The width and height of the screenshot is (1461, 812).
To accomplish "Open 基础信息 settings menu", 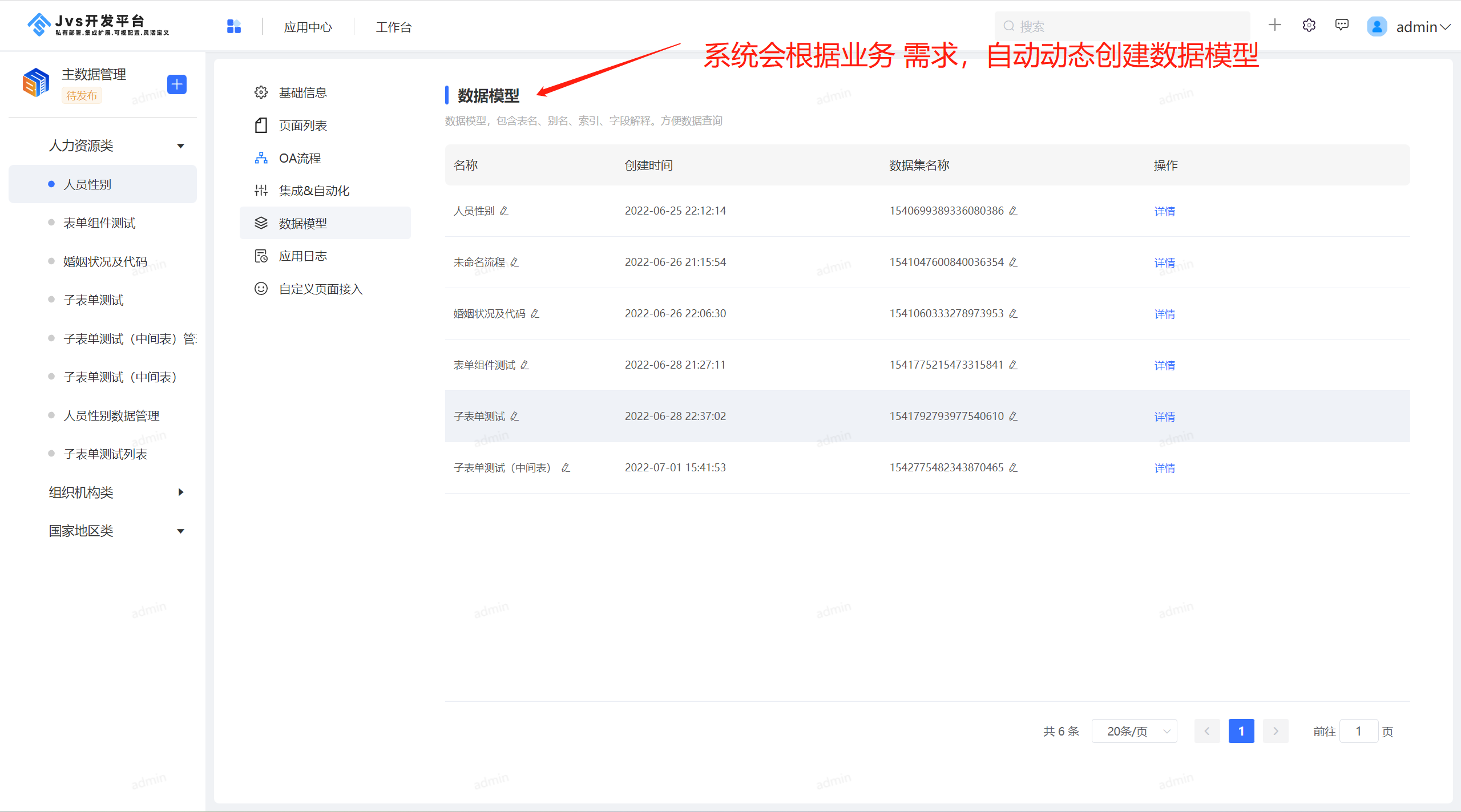I will 325,92.
